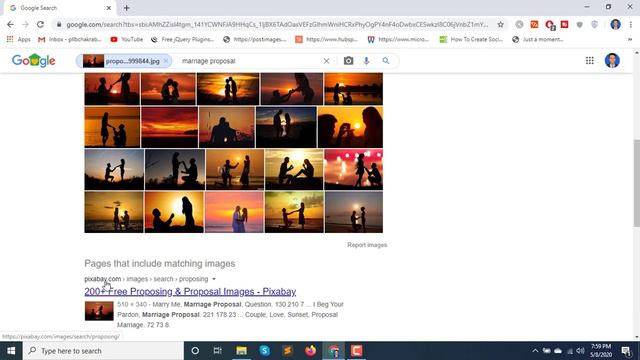Open Apps bookmark shortcut
The width and height of the screenshot is (640, 360).
(19, 39)
